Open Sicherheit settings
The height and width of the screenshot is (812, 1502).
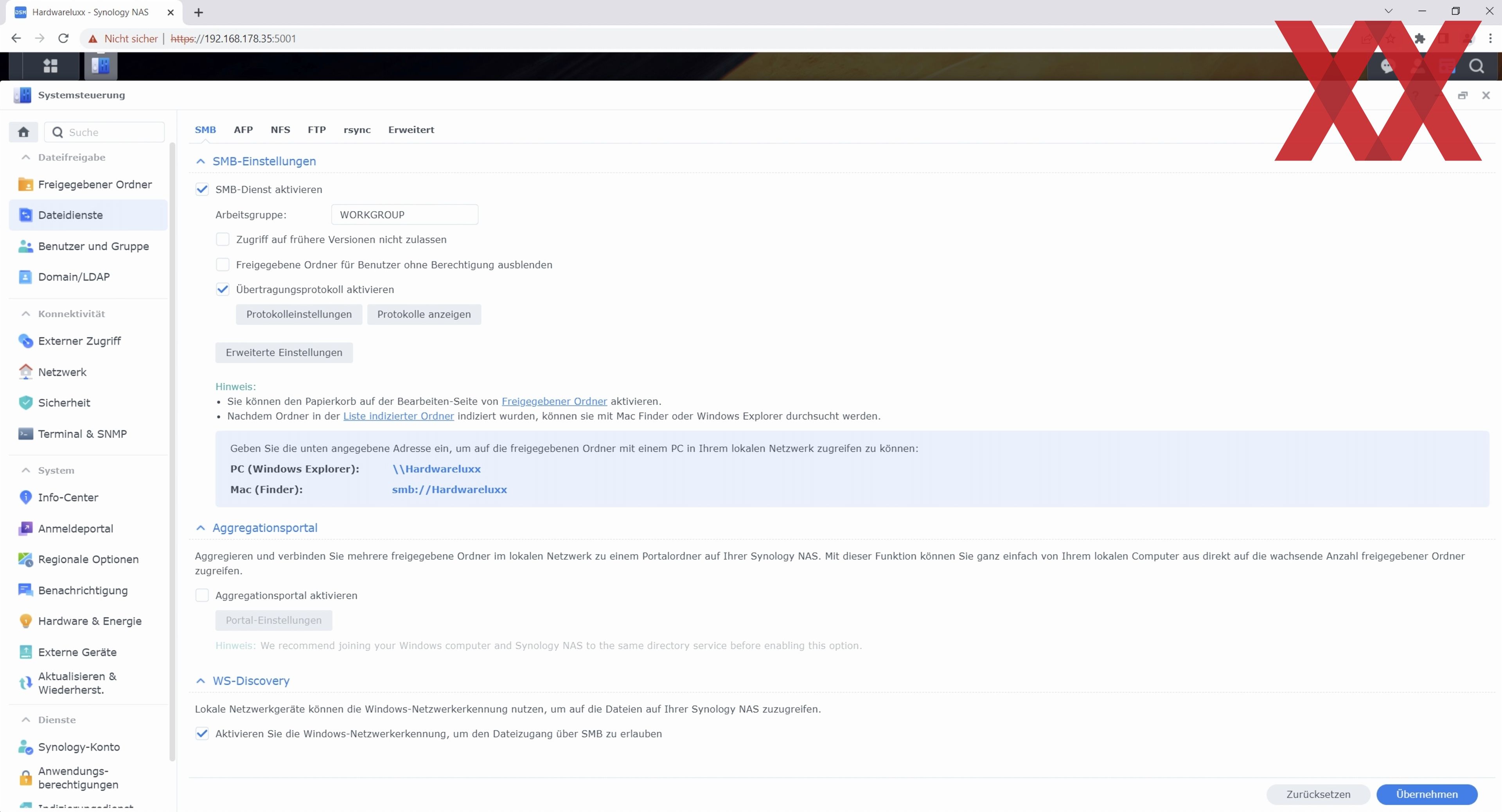pyautogui.click(x=88, y=403)
